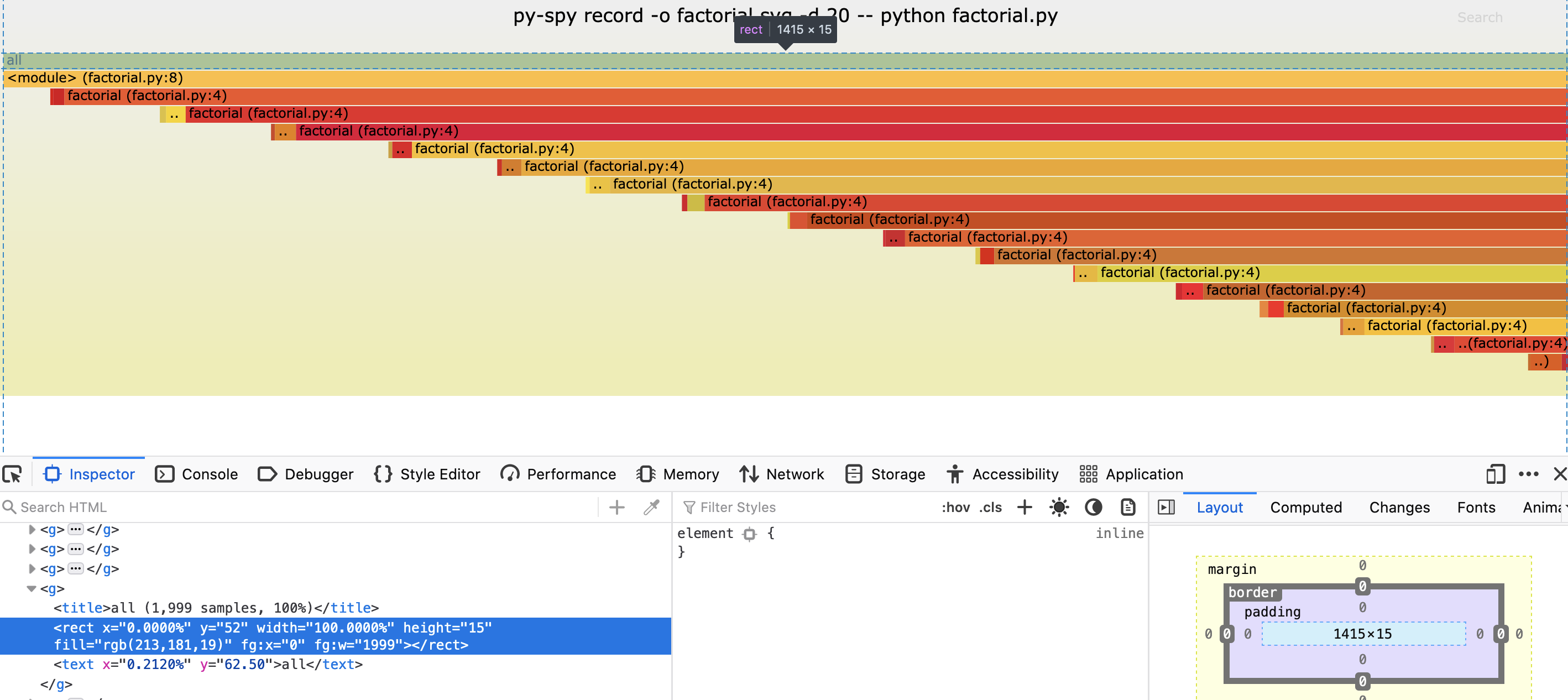Image resolution: width=1568 pixels, height=700 pixels.
Task: Expand the first collapsed g node
Action: coord(32,530)
